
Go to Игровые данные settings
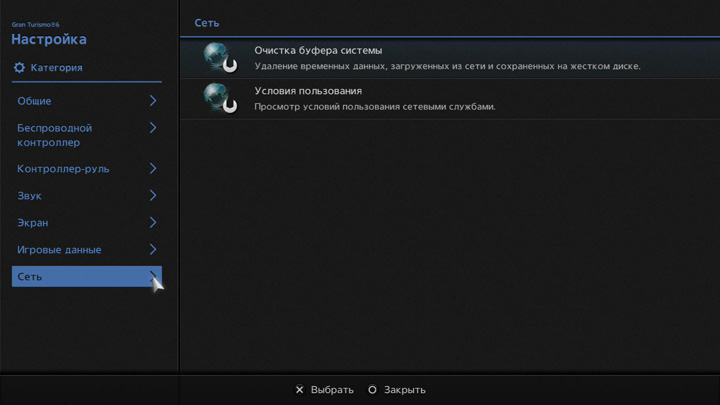[59, 250]
